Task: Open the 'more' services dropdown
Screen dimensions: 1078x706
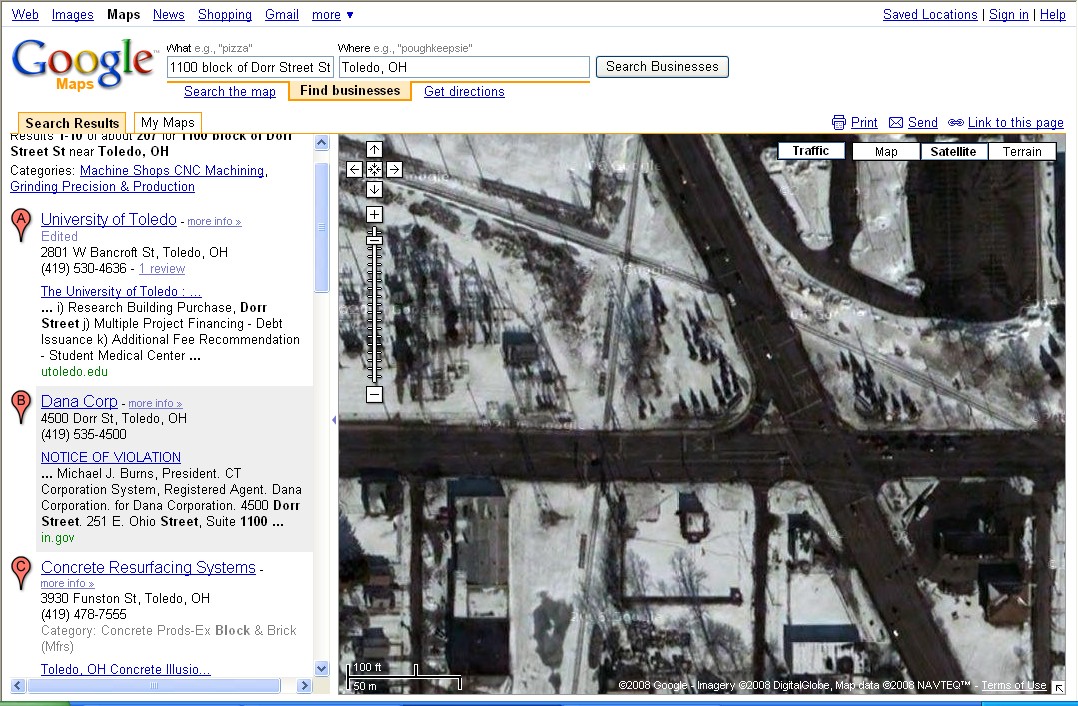Action: point(332,15)
